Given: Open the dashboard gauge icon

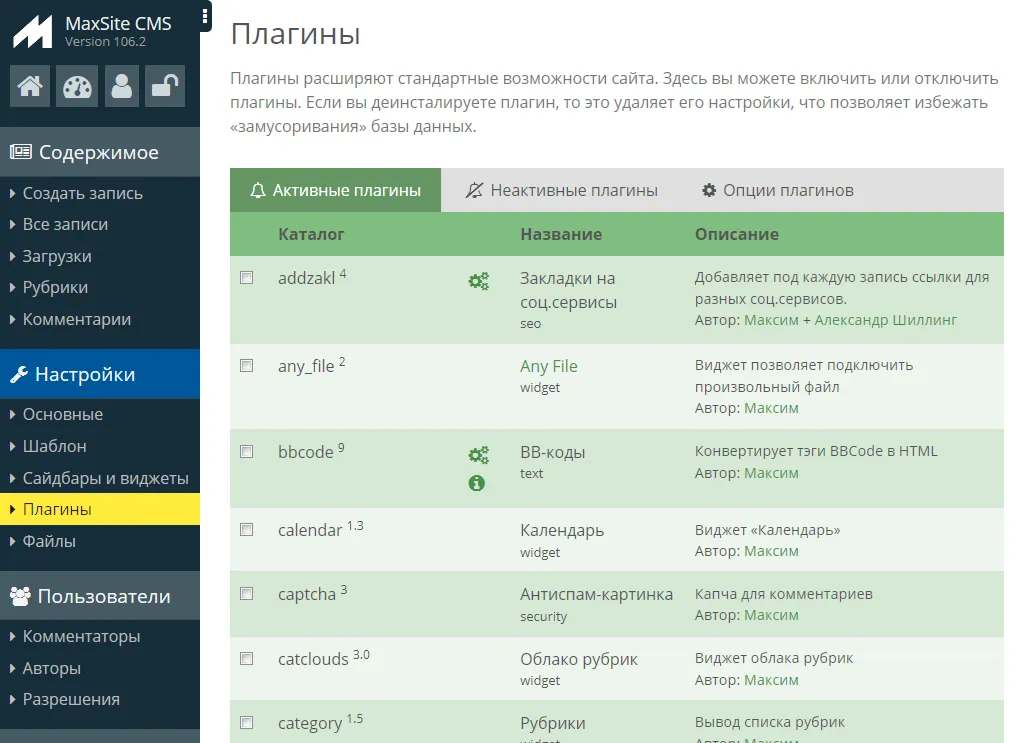Looking at the screenshot, I should click(76, 87).
